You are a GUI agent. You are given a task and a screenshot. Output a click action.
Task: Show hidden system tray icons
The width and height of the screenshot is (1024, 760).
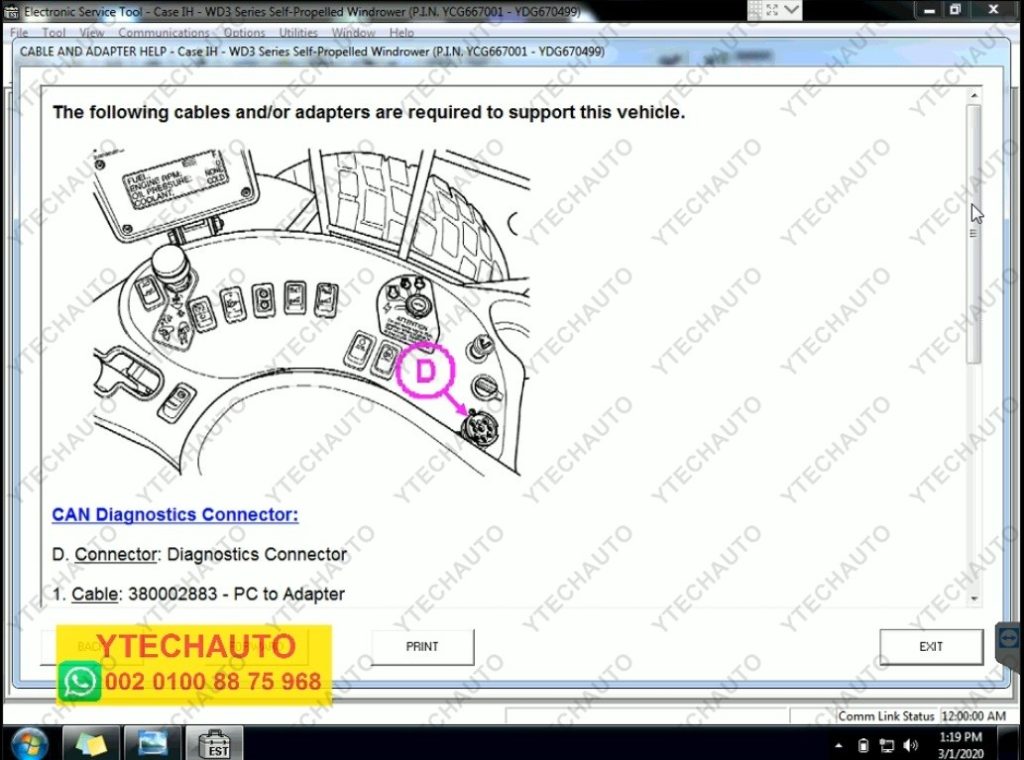[x=839, y=745]
